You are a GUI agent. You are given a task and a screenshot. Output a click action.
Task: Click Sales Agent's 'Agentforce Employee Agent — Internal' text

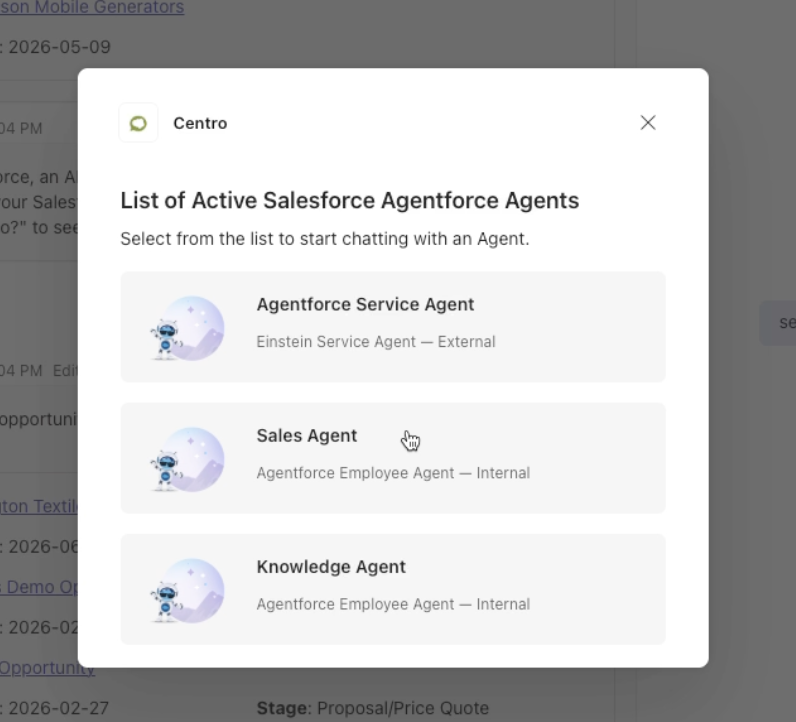(393, 473)
